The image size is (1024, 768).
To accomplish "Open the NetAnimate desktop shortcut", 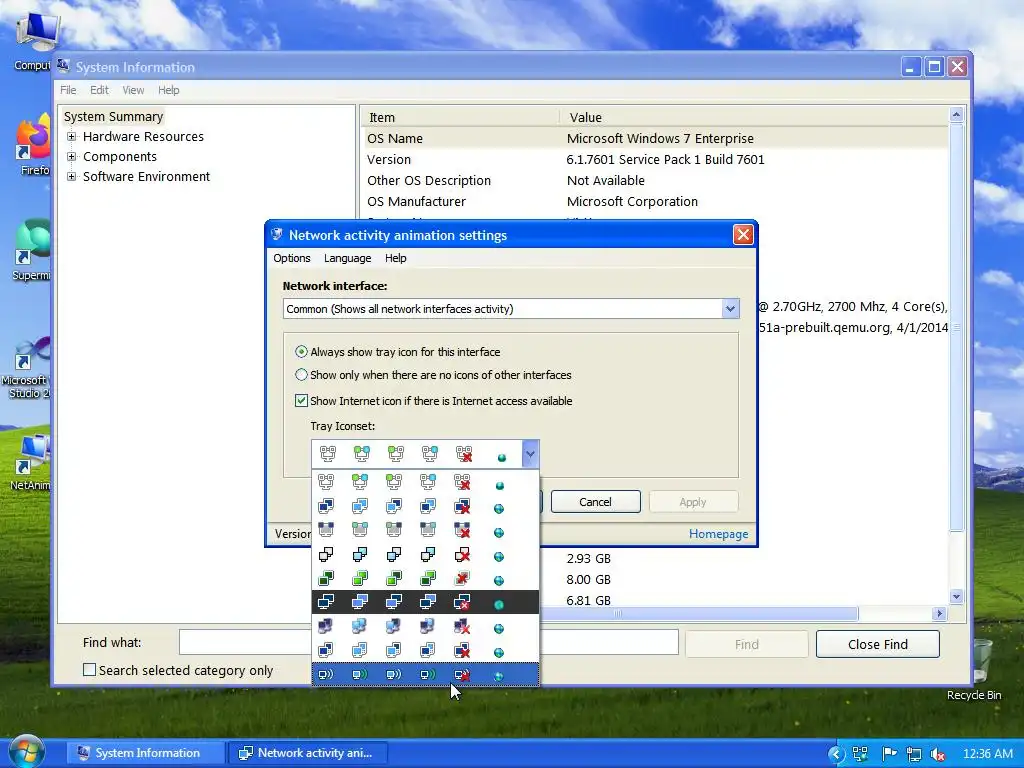I will (30, 462).
